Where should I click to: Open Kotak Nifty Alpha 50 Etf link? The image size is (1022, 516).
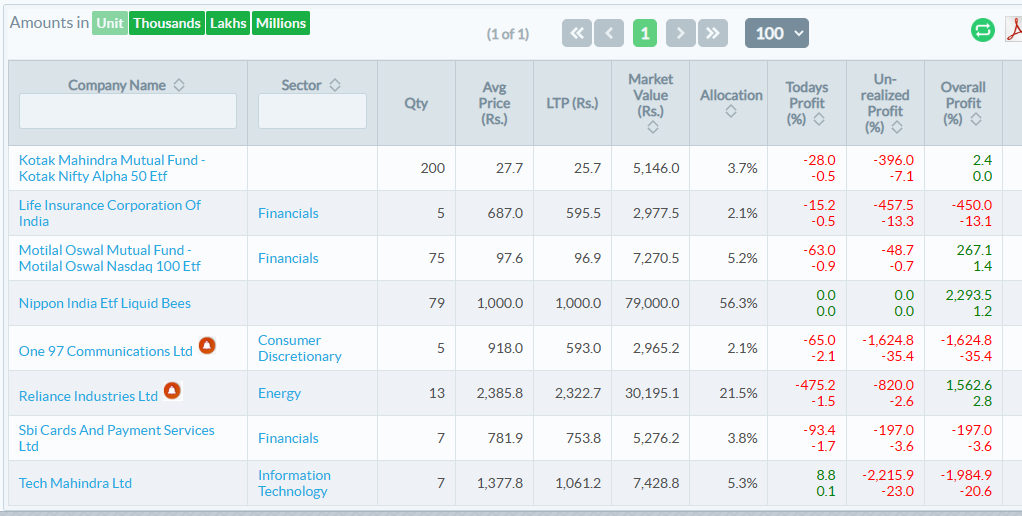pyautogui.click(x=112, y=168)
